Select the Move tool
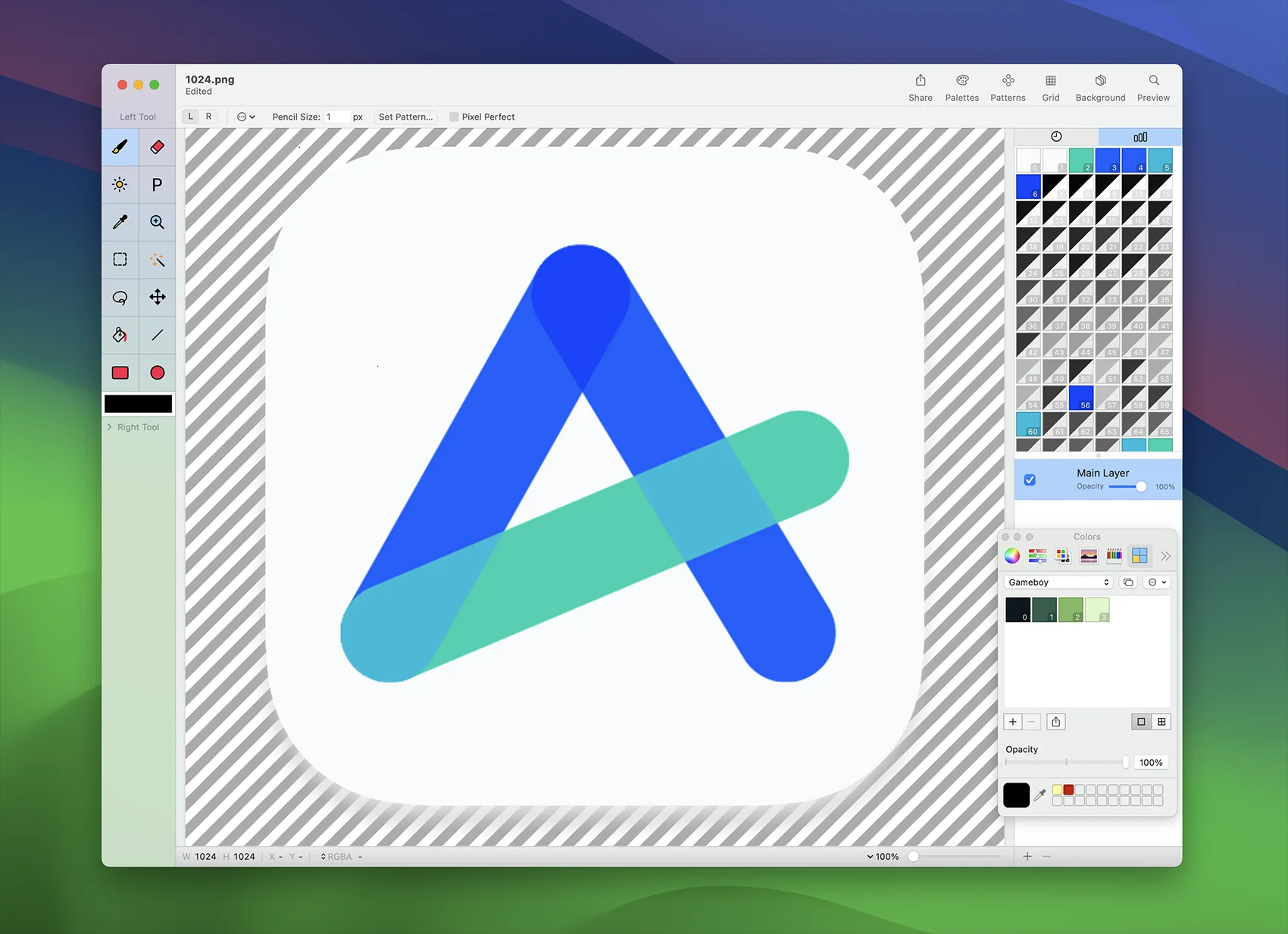The height and width of the screenshot is (934, 1288). [x=157, y=297]
